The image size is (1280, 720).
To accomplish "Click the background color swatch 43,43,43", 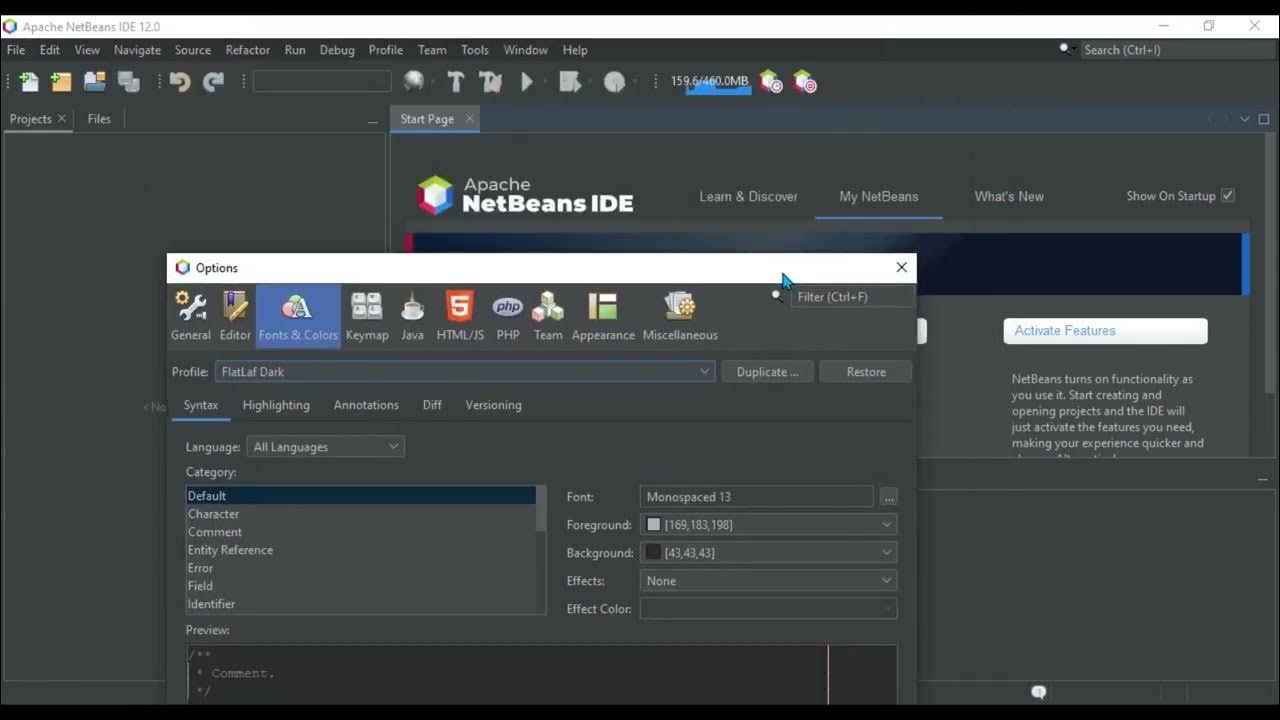I will [654, 553].
